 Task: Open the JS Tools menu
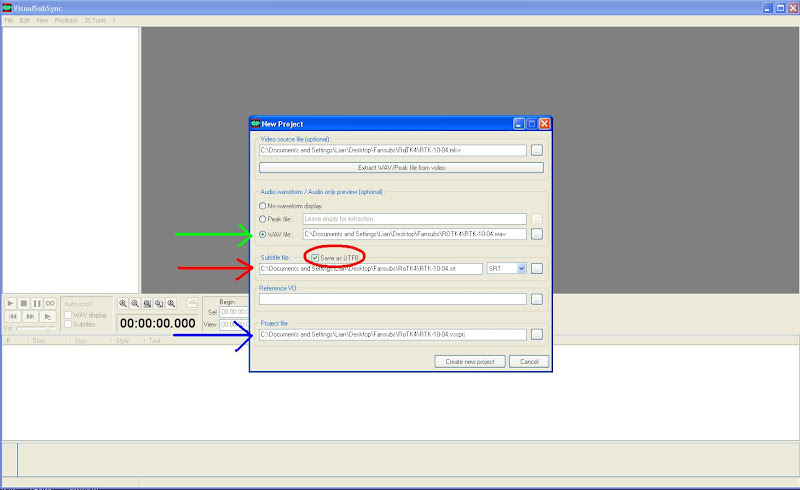click(x=95, y=20)
